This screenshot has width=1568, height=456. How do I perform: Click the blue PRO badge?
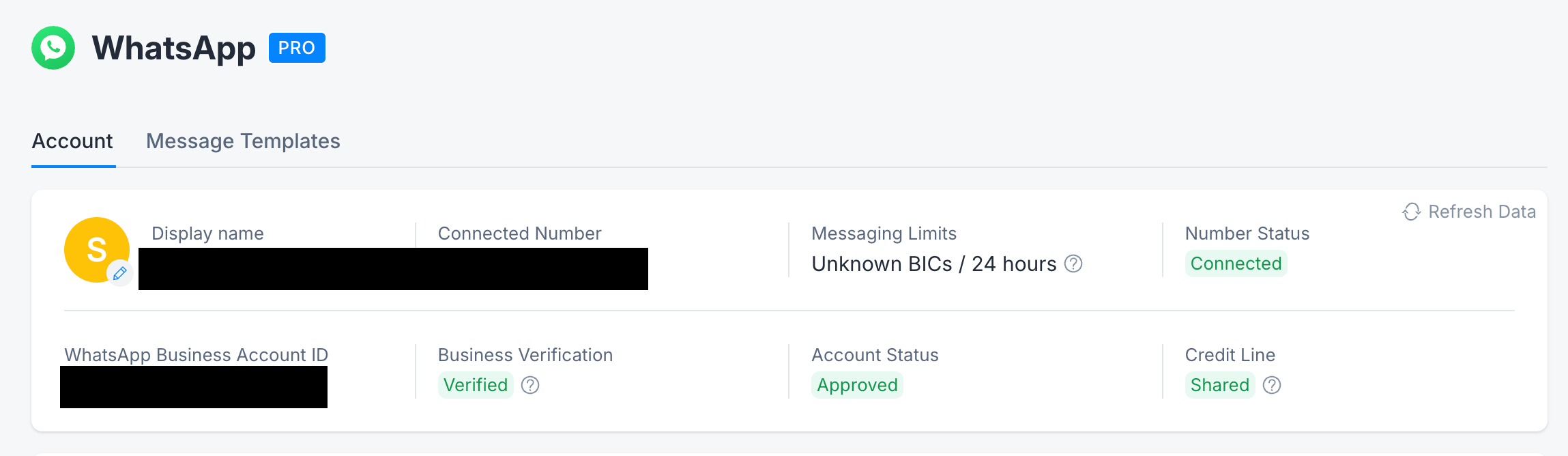point(297,48)
